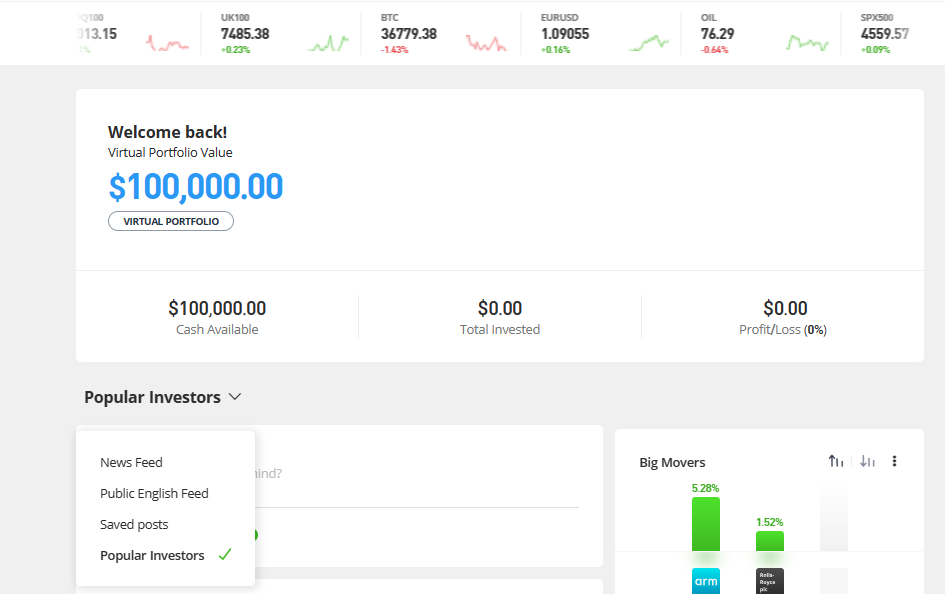
Task: View the EURUSD mini price chart
Action: click(x=648, y=43)
